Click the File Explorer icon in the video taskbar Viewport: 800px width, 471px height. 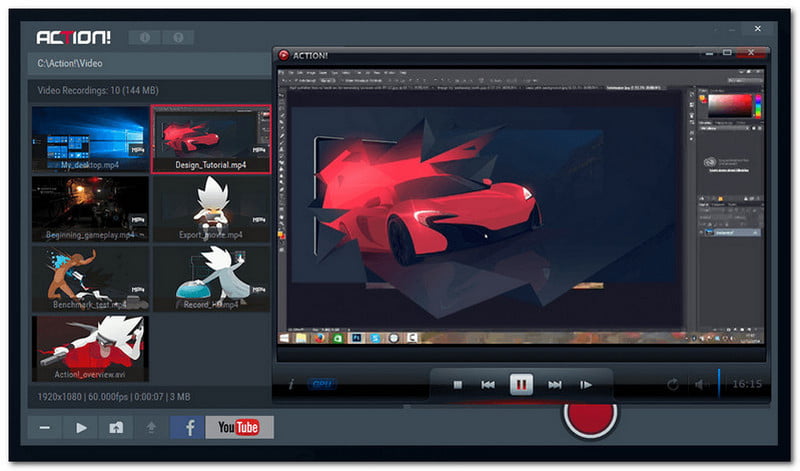(x=302, y=338)
